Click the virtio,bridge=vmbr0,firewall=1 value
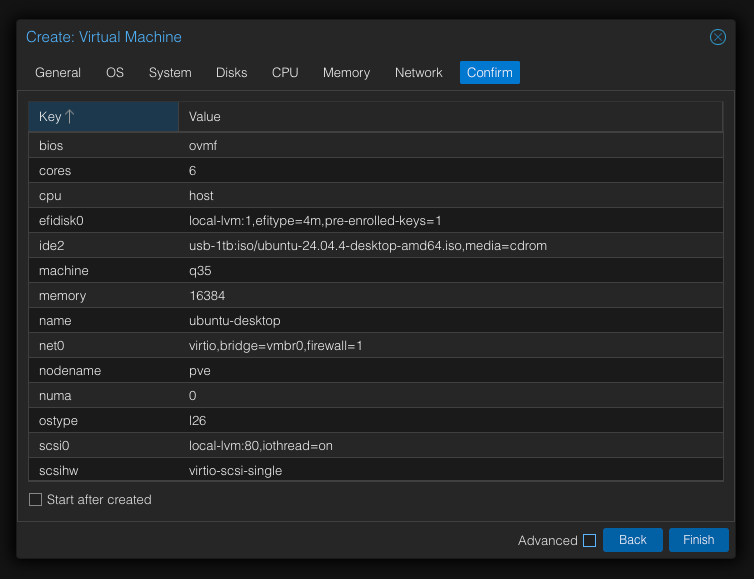The image size is (754, 579). [451, 346]
